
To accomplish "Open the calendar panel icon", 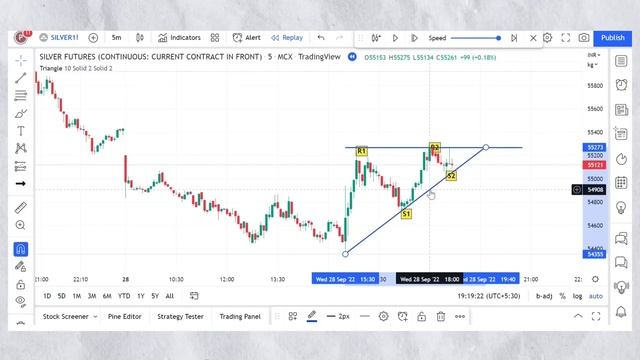I will (x=621, y=182).
